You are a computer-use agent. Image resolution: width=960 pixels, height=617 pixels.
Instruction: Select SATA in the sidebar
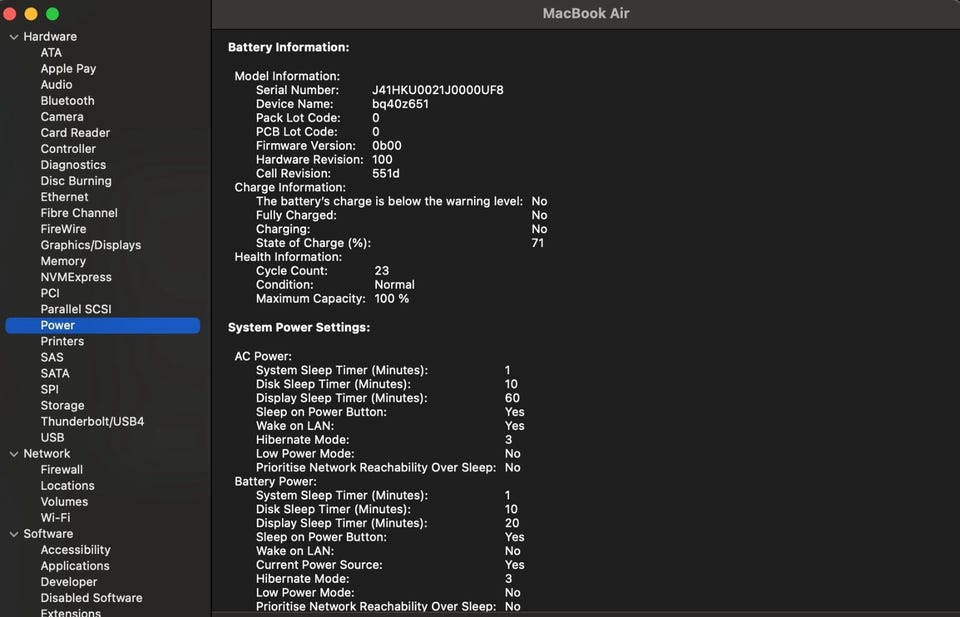tap(54, 373)
